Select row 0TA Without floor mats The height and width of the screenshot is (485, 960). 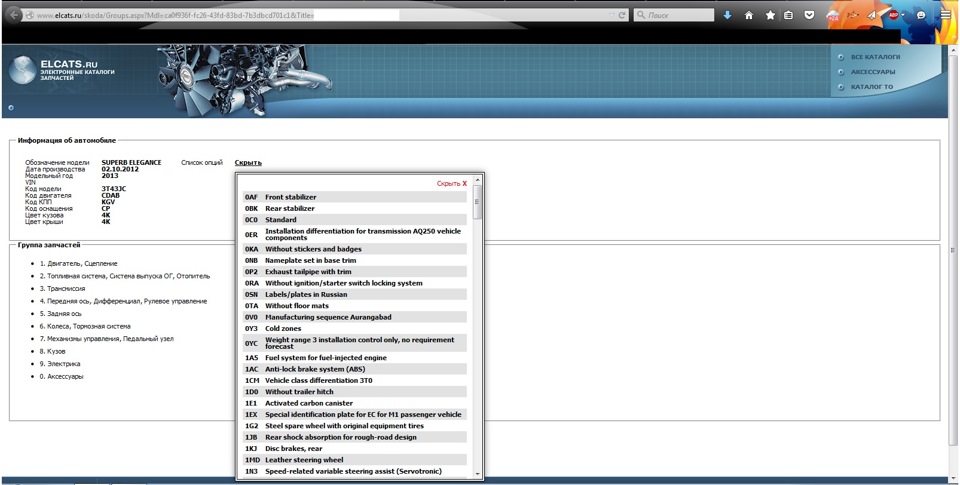pyautogui.click(x=354, y=306)
